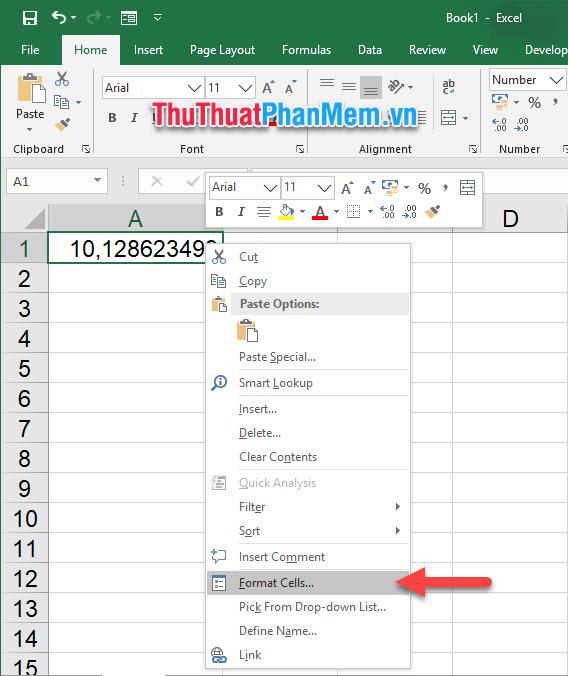Click the ribbon Merge & Center icon

[x=449, y=118]
